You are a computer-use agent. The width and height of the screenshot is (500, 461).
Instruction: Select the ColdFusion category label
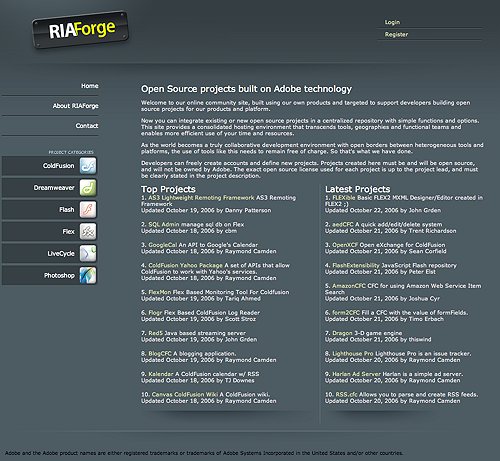[x=59, y=166]
